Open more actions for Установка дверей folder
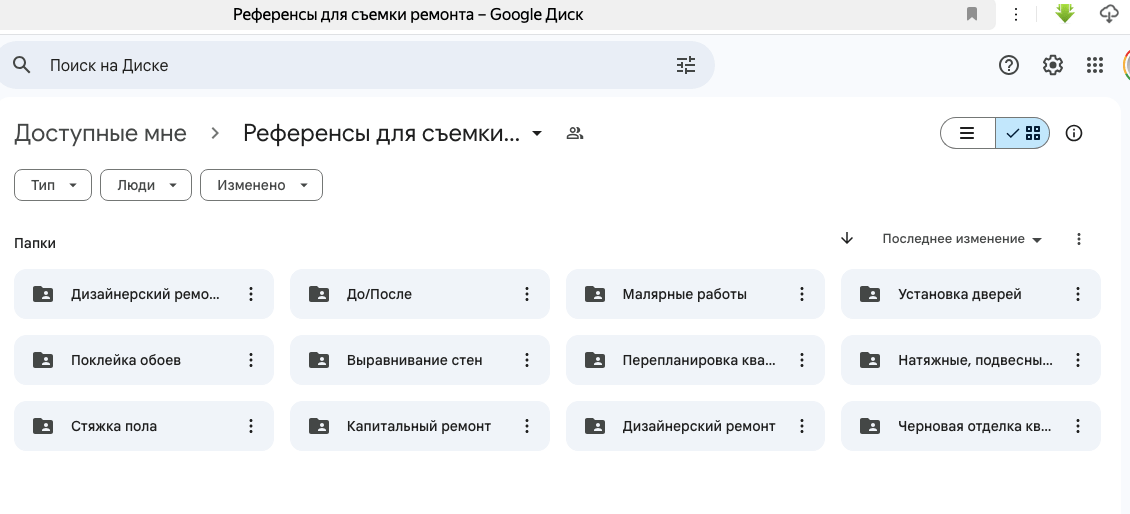The height and width of the screenshot is (514, 1130). 1077,294
